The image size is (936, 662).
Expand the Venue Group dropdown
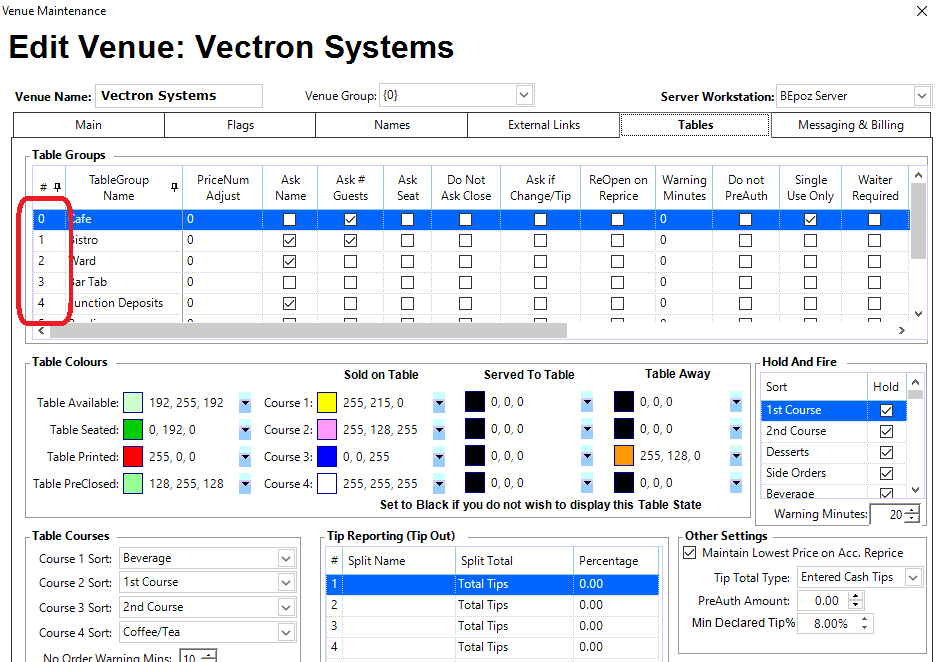click(524, 95)
